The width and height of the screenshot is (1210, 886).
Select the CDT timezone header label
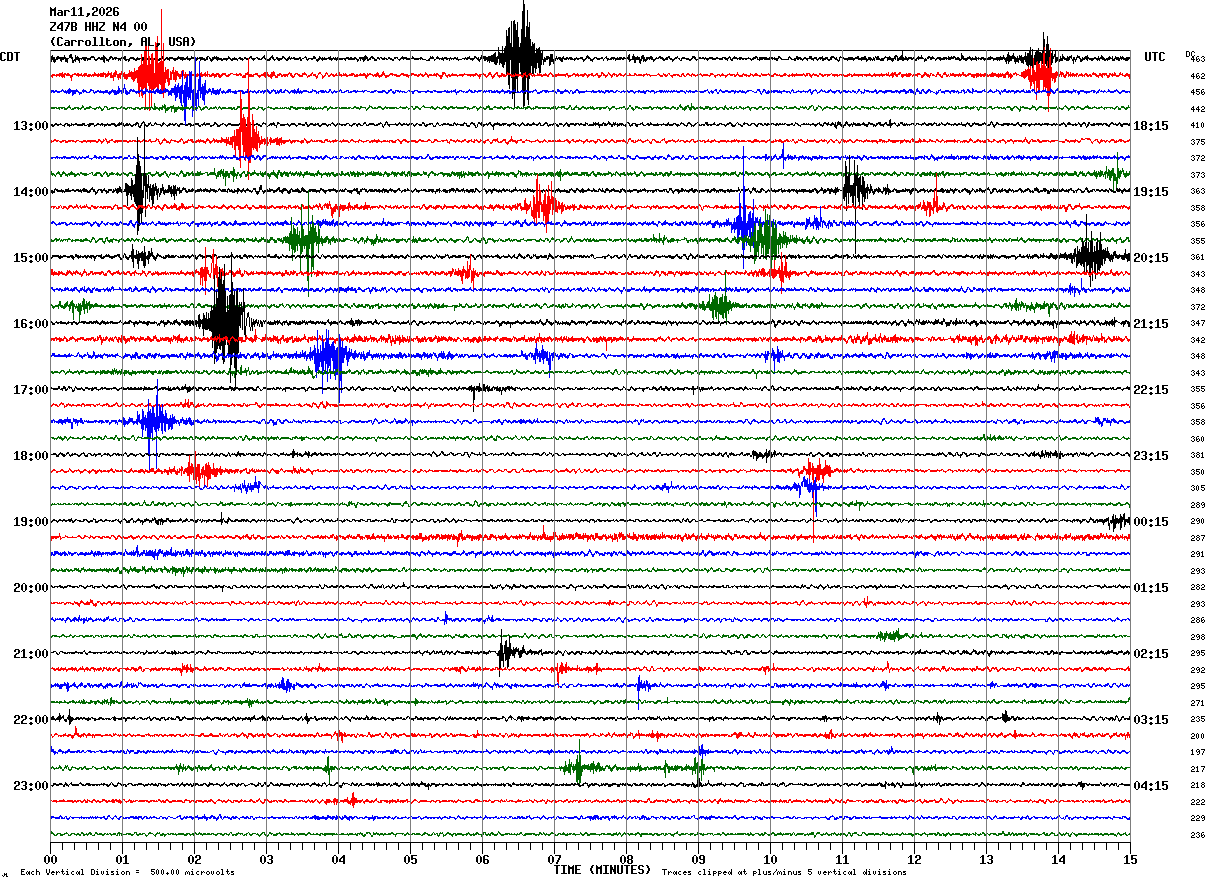10,57
